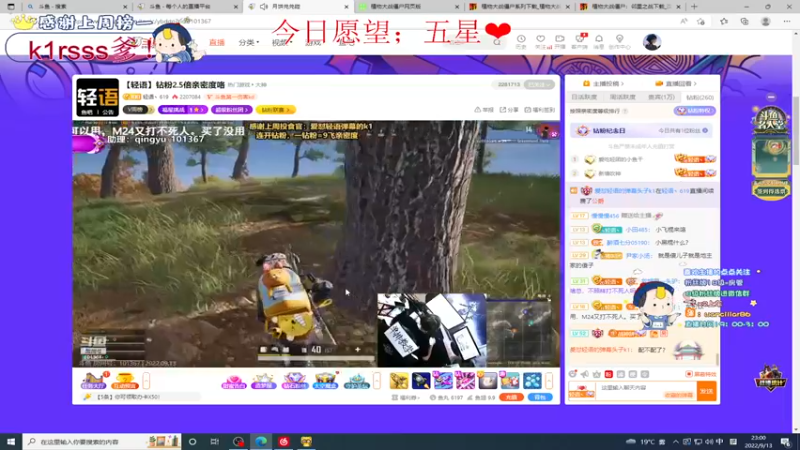Switch to the 贵宾(1万) tab
This screenshot has width=800, height=450.
tap(661, 97)
